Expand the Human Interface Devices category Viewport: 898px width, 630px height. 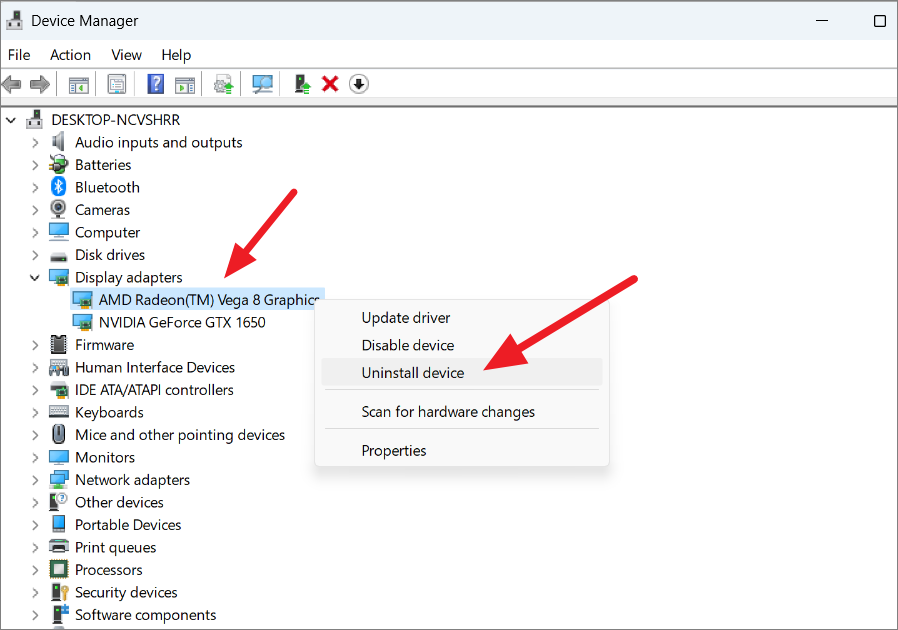pos(35,368)
